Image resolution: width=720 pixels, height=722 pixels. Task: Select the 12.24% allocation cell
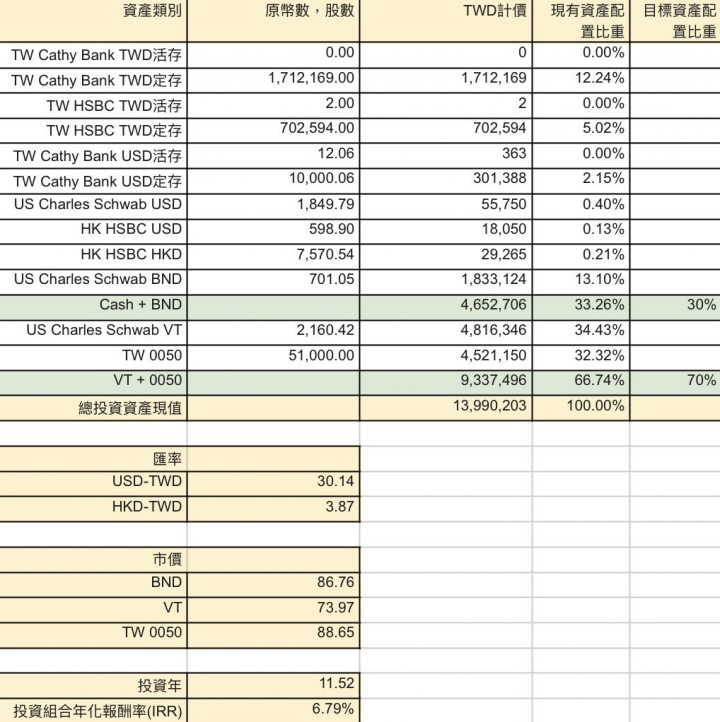click(x=581, y=81)
